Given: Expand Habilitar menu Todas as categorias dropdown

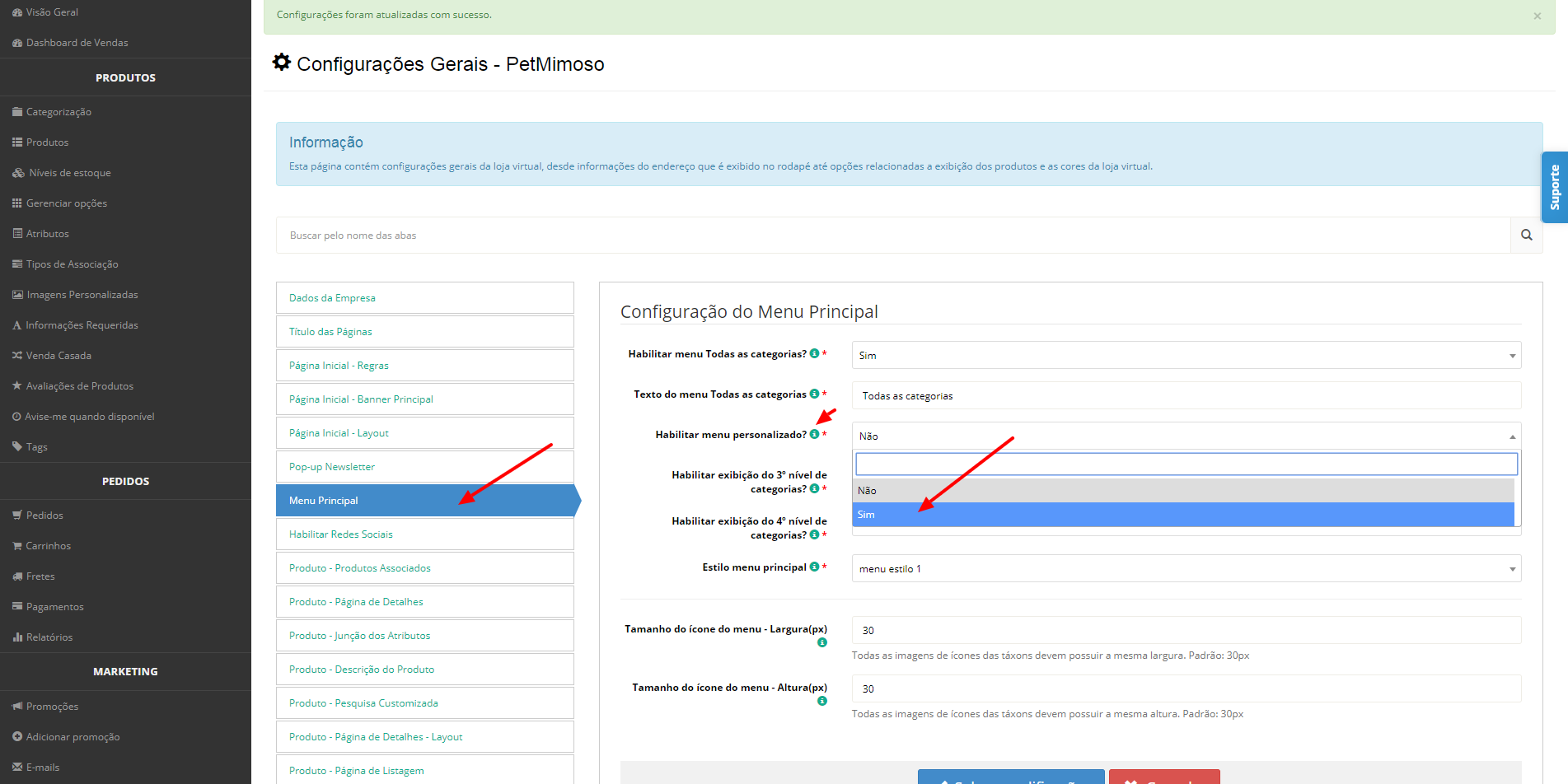Looking at the screenshot, I should pyautogui.click(x=1187, y=355).
